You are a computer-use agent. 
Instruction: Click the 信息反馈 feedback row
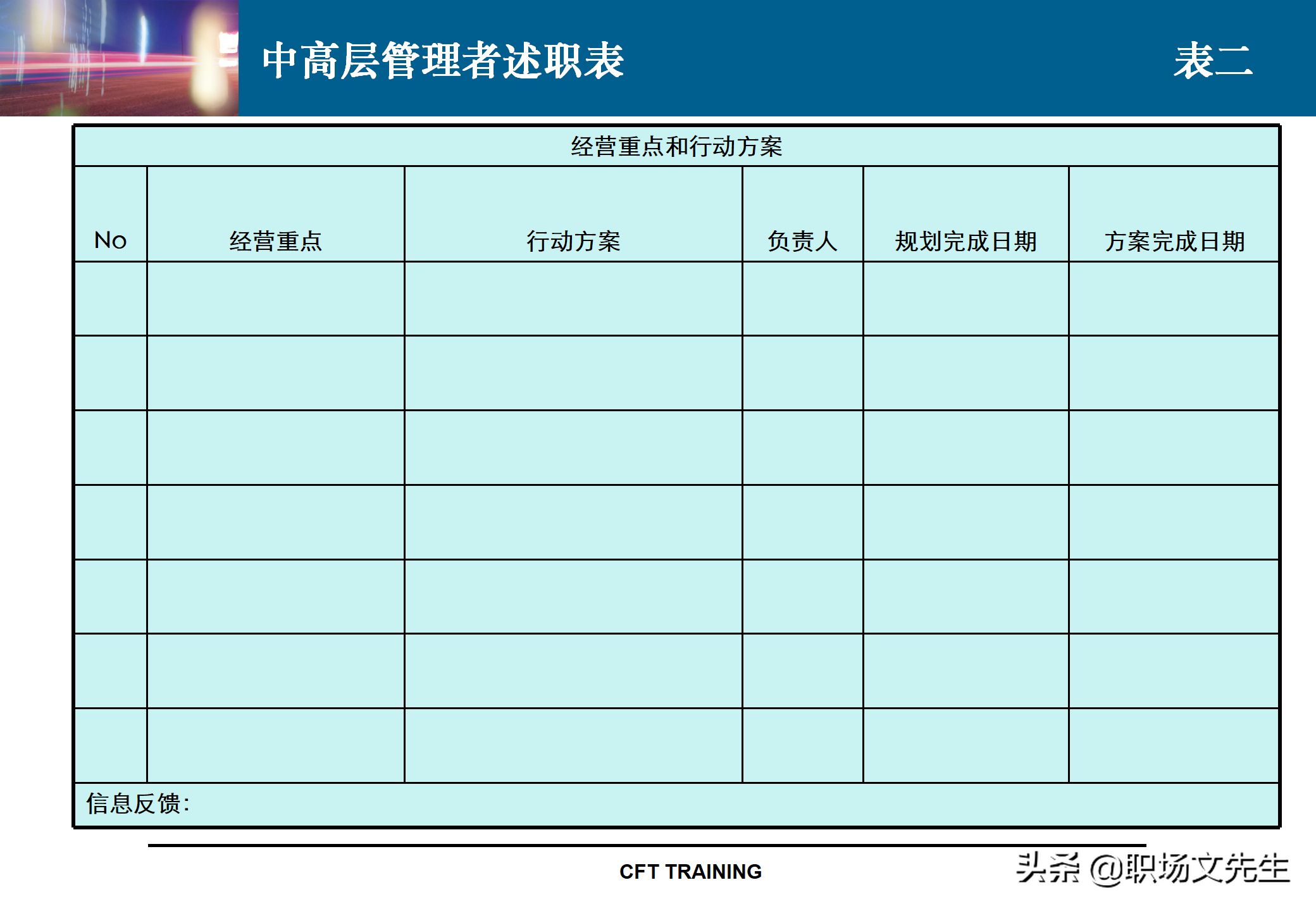click(138, 804)
